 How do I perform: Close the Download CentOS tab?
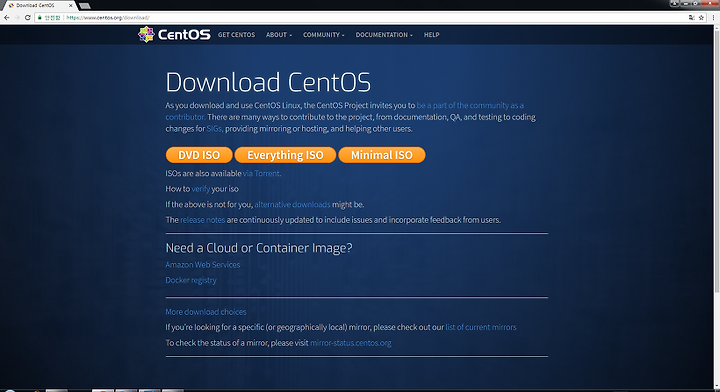click(70, 6)
